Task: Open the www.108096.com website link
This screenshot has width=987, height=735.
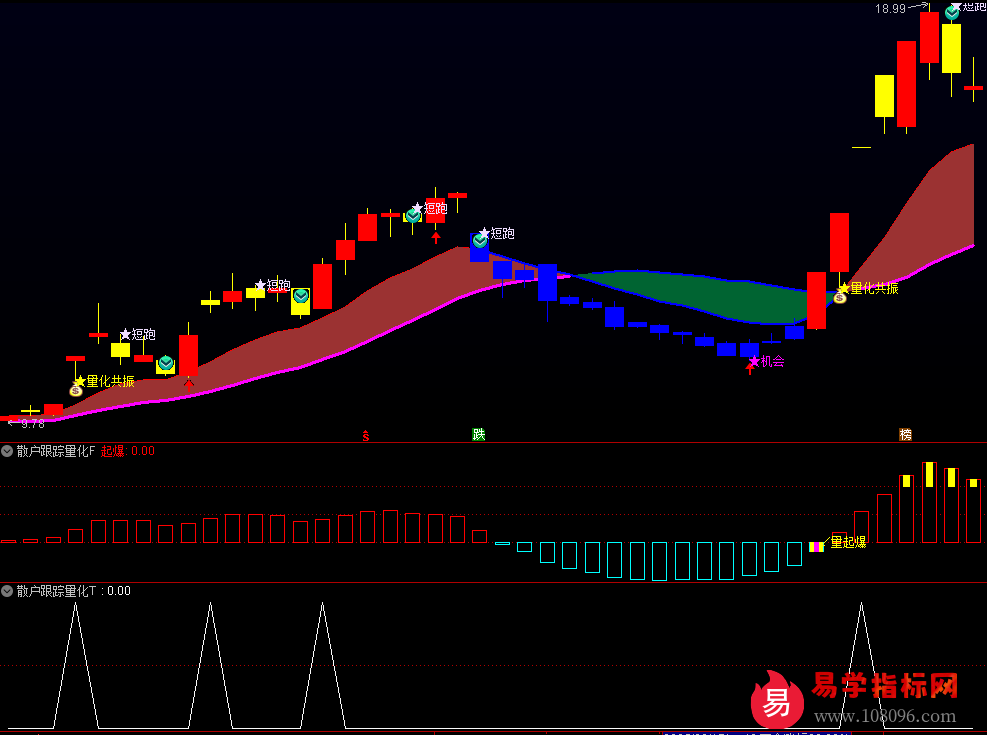Action: click(884, 716)
